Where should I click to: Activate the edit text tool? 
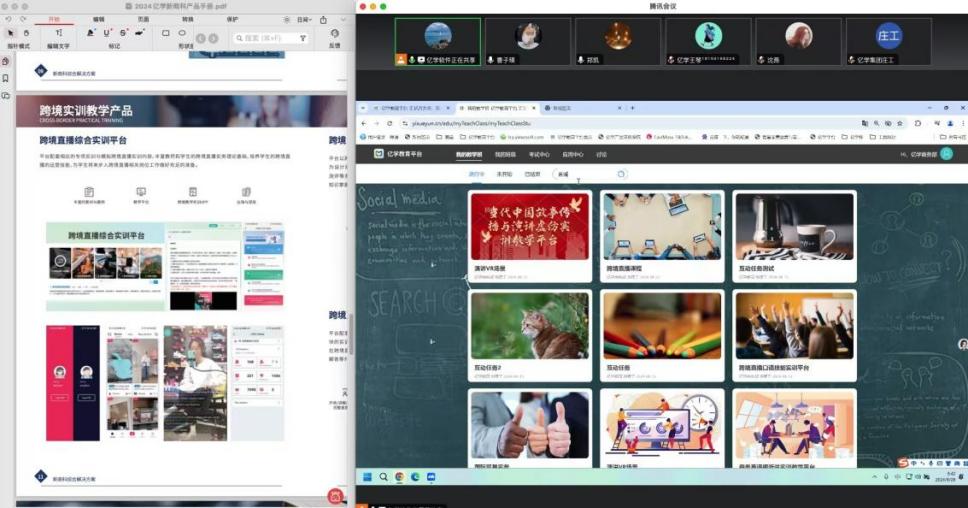pos(59,33)
